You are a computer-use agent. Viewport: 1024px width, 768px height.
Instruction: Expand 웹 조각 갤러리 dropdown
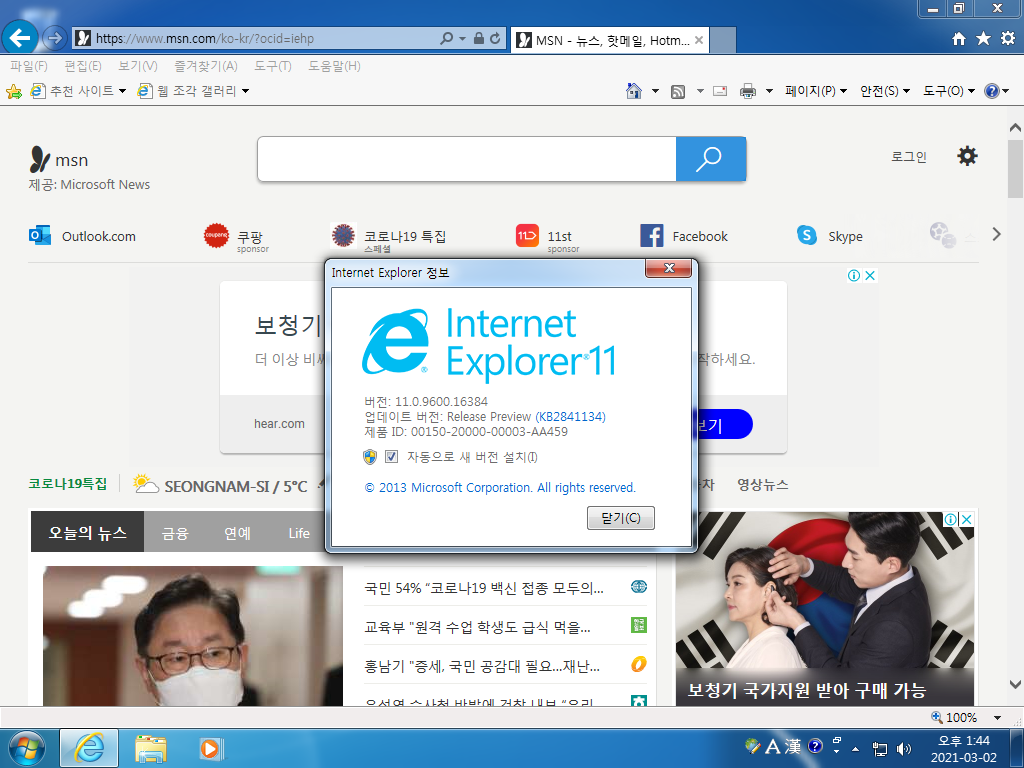coord(246,91)
